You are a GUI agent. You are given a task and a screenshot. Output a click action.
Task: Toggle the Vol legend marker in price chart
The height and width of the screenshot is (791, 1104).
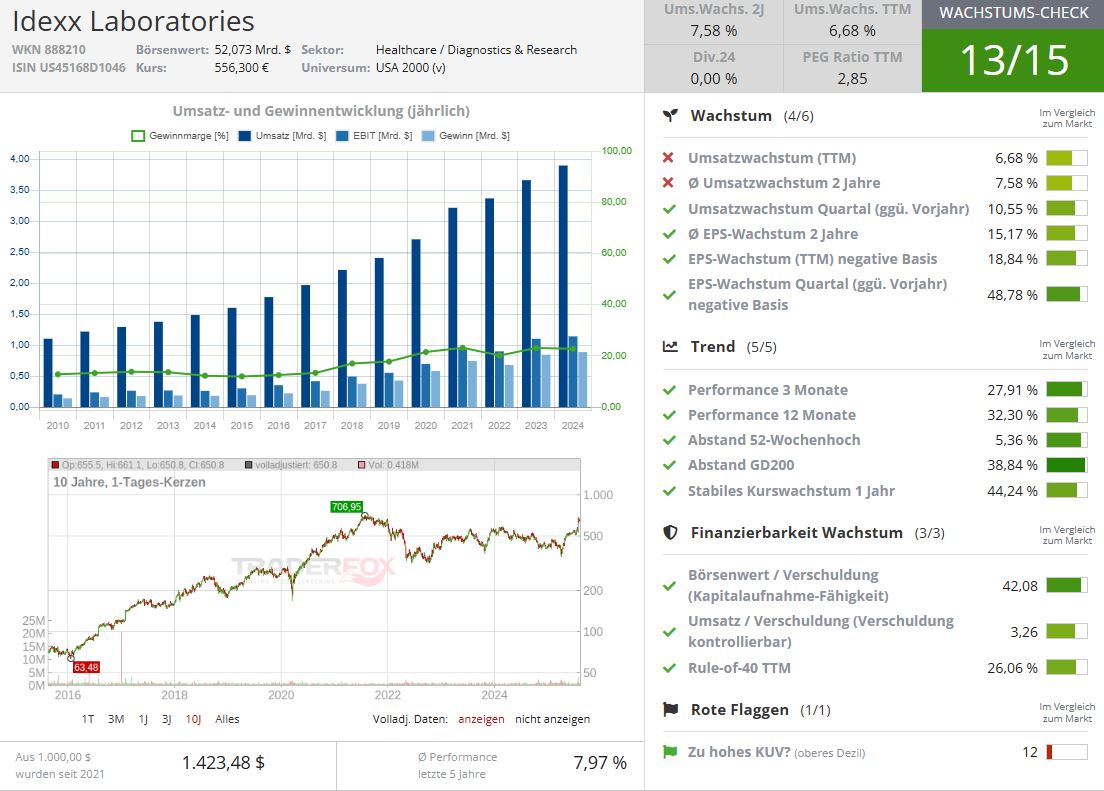pyautogui.click(x=362, y=465)
